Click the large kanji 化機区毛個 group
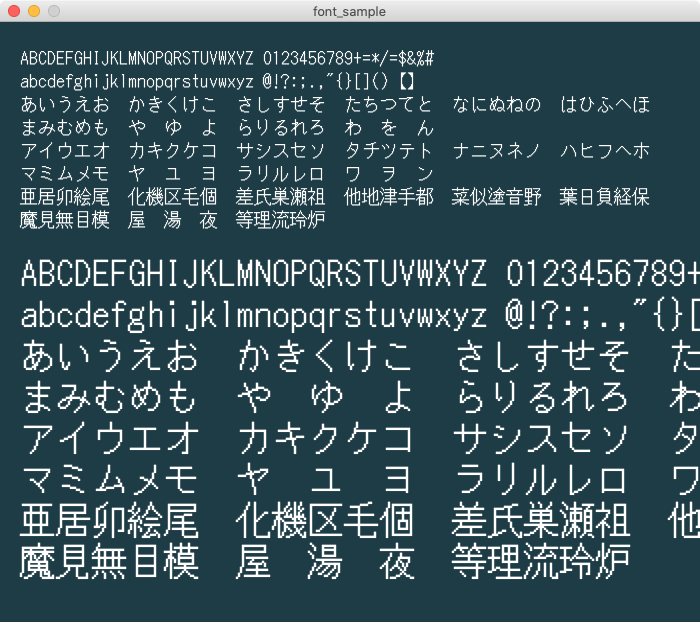Image resolution: width=700 pixels, height=622 pixels. [325, 521]
